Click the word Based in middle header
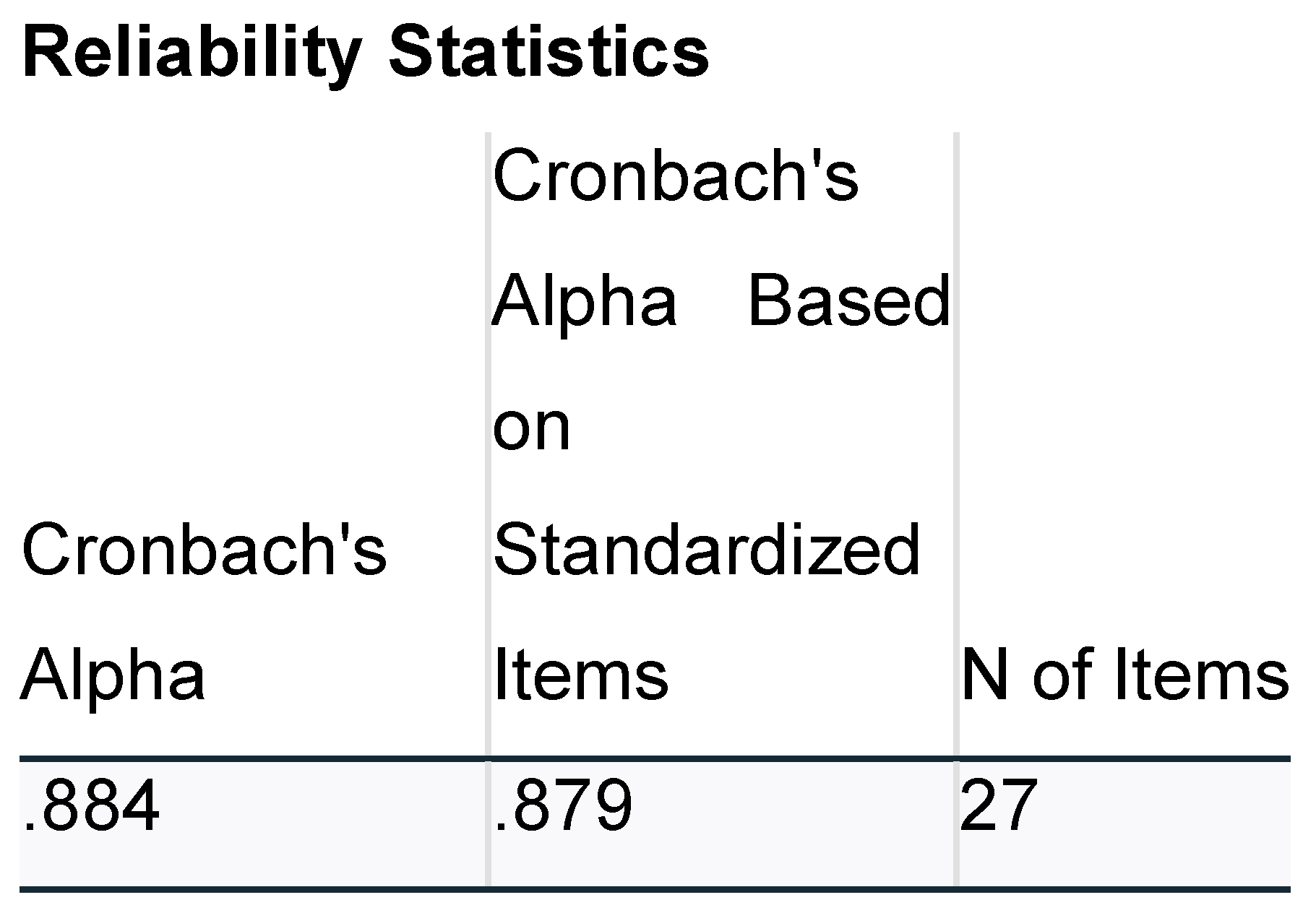Screen dimensions: 1316x913 point(848,300)
